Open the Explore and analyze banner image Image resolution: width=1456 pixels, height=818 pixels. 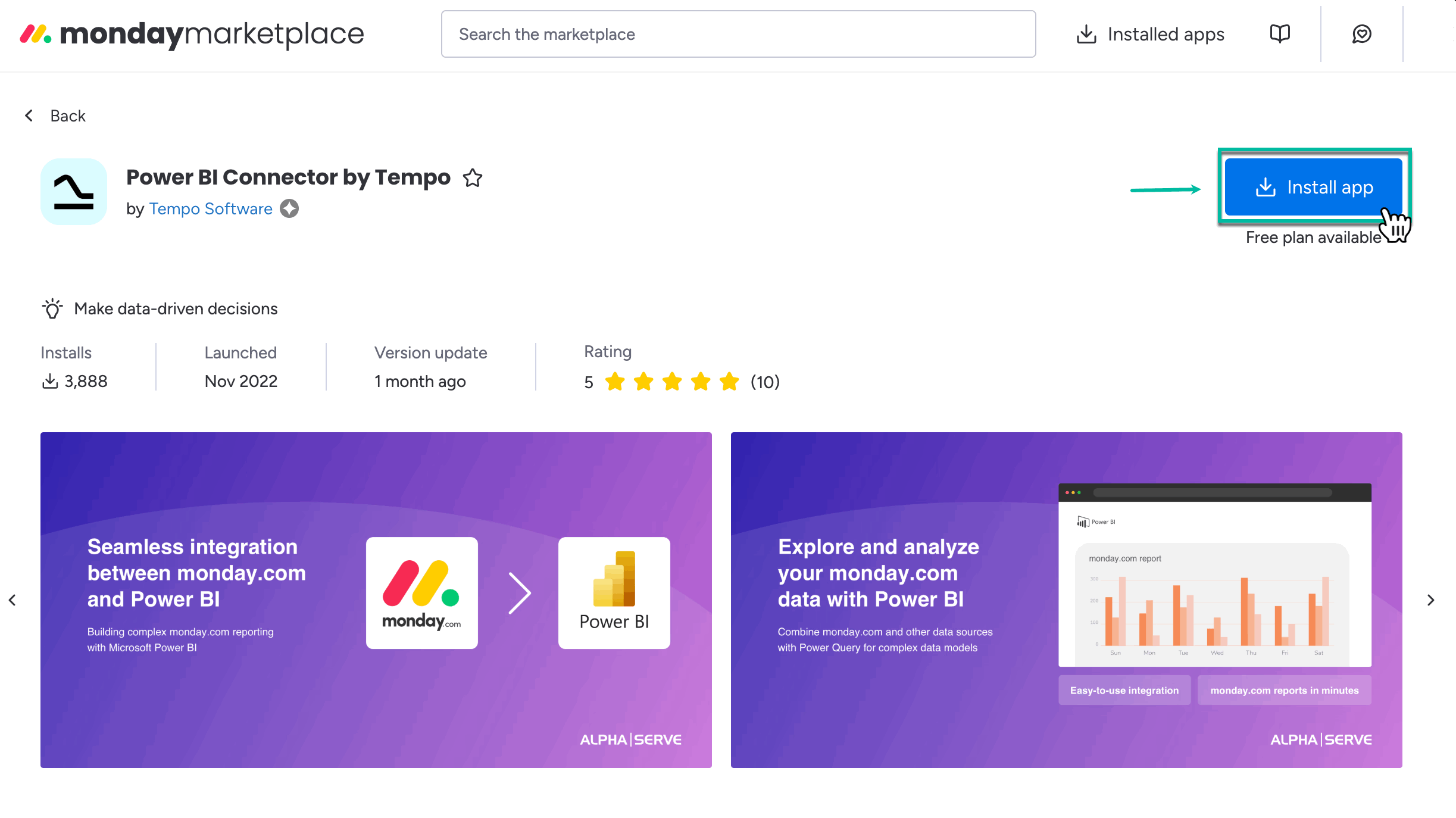[x=1066, y=600]
